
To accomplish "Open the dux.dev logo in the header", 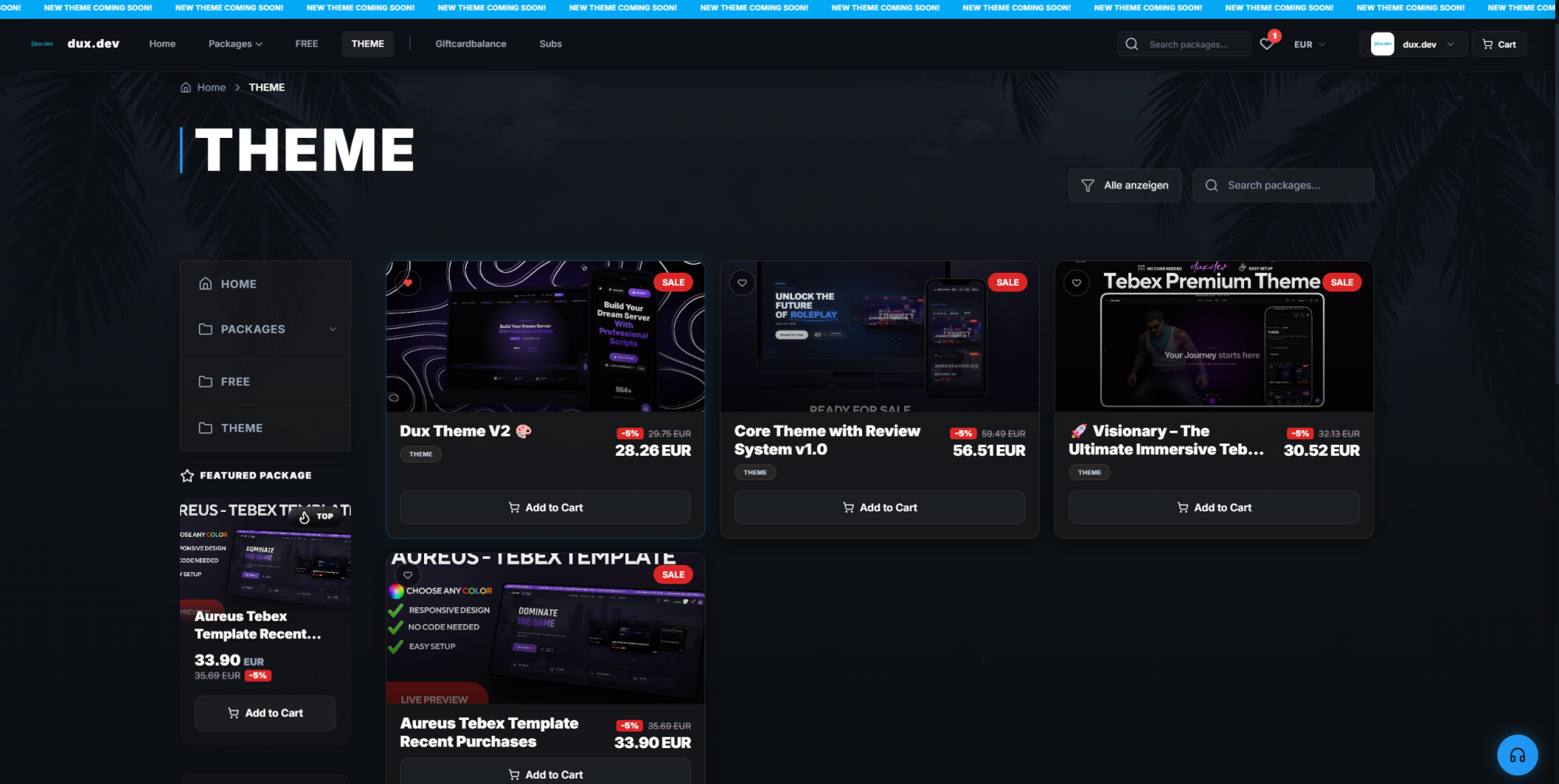I will [76, 44].
